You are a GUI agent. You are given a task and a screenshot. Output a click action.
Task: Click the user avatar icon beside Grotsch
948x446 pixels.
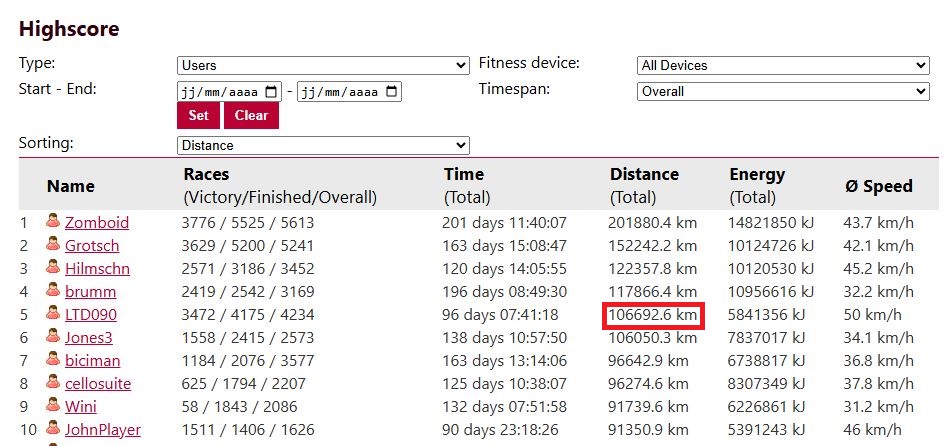point(53,244)
